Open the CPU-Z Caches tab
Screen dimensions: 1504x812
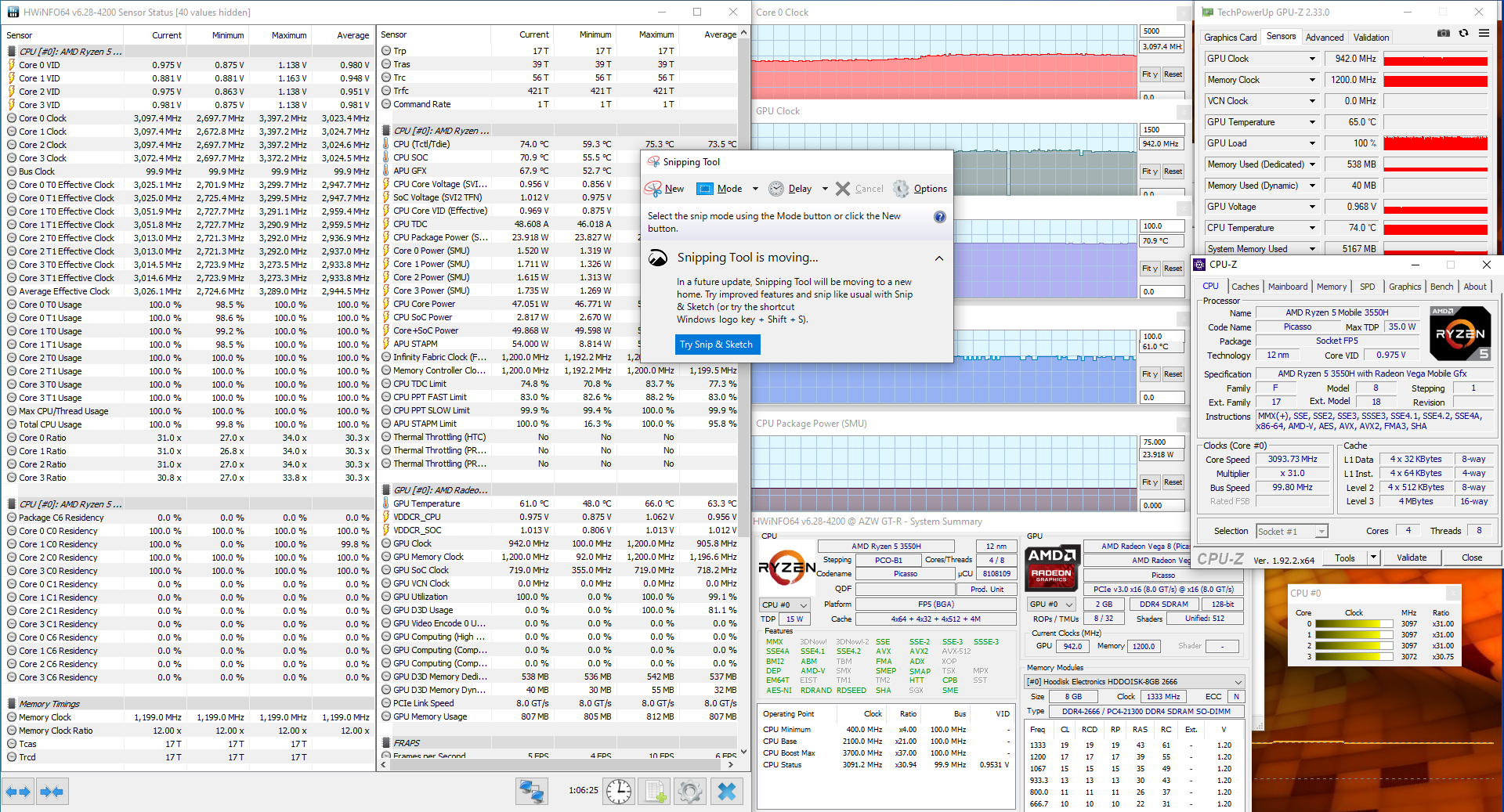(x=1245, y=287)
